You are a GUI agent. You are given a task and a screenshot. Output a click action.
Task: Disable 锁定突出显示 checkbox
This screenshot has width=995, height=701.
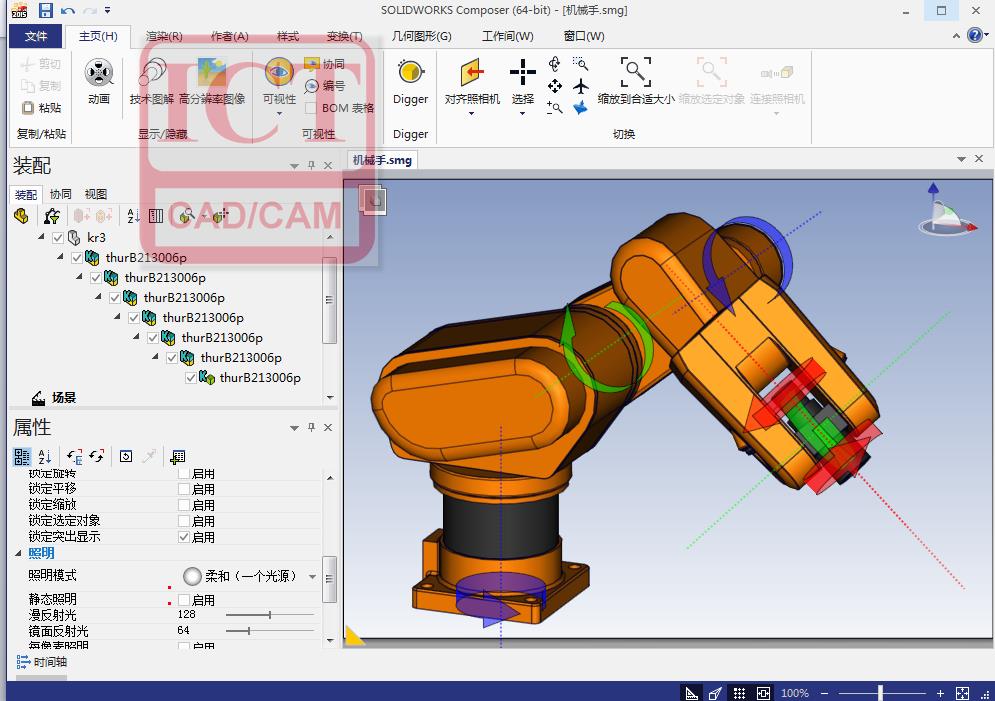coord(183,537)
